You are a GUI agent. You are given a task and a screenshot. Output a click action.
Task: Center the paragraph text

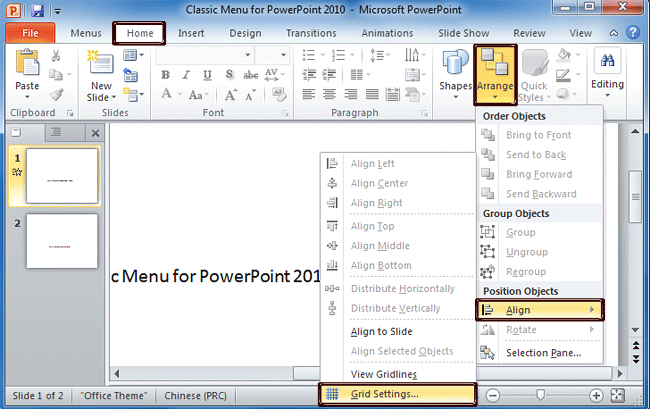(330, 95)
